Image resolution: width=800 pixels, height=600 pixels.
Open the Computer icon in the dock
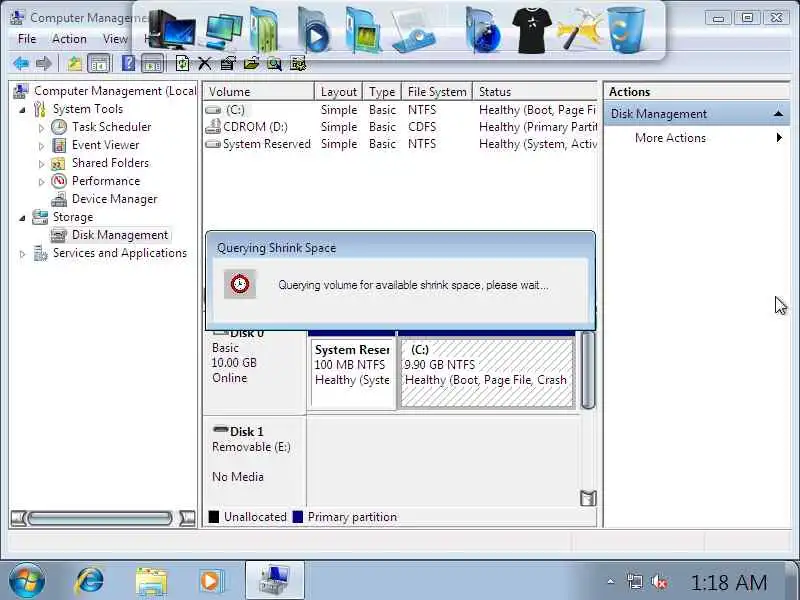(x=171, y=31)
